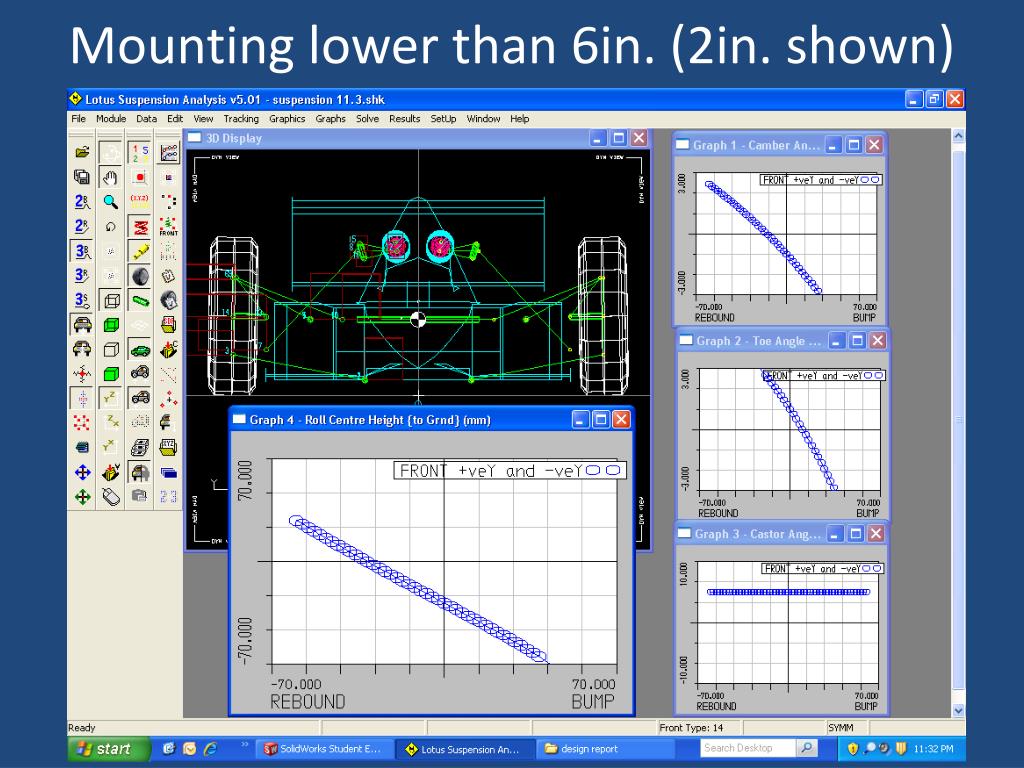Toggle the wireframe cube display
This screenshot has height=768, width=1024.
click(x=111, y=300)
